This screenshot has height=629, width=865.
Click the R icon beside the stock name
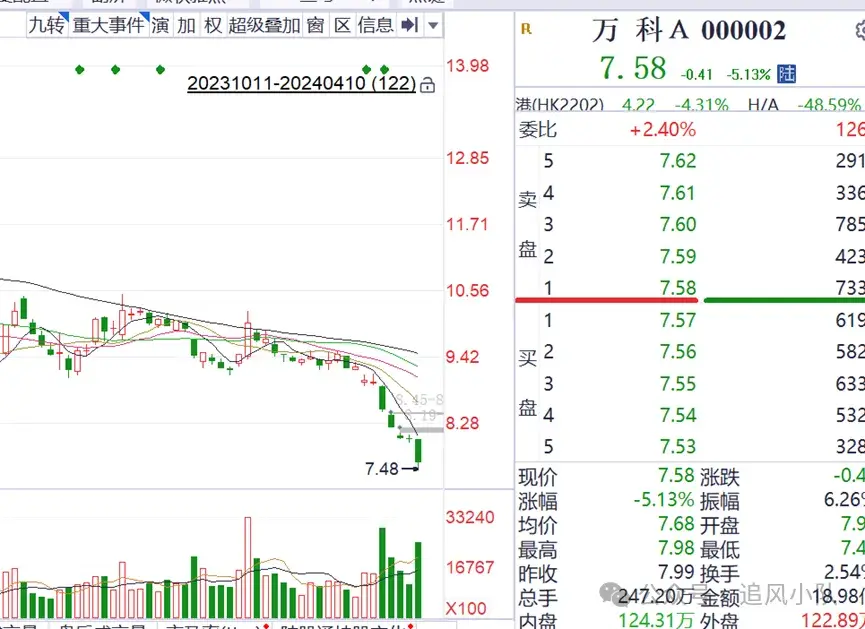526,29
